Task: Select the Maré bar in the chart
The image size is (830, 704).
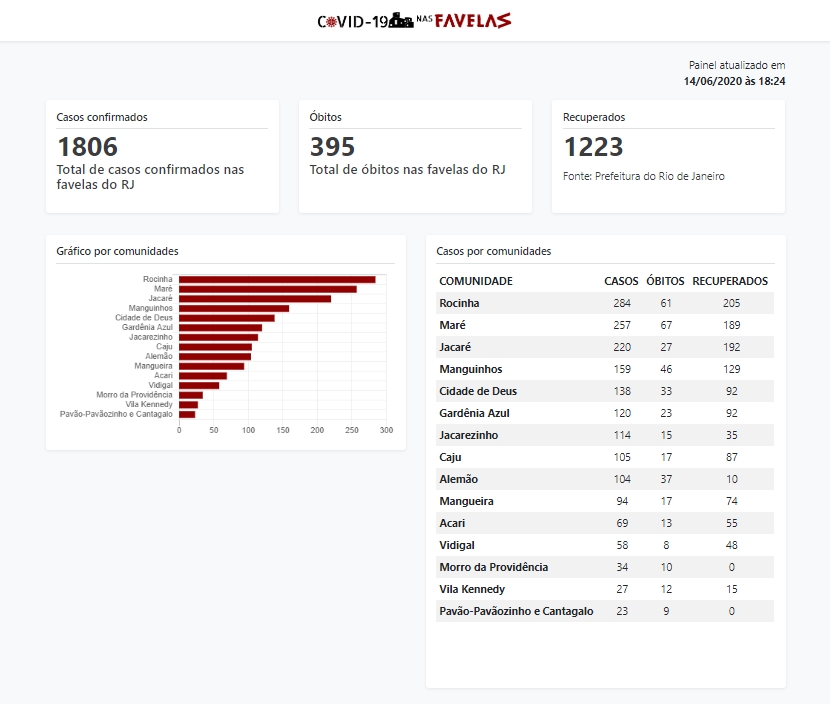Action: click(x=267, y=289)
